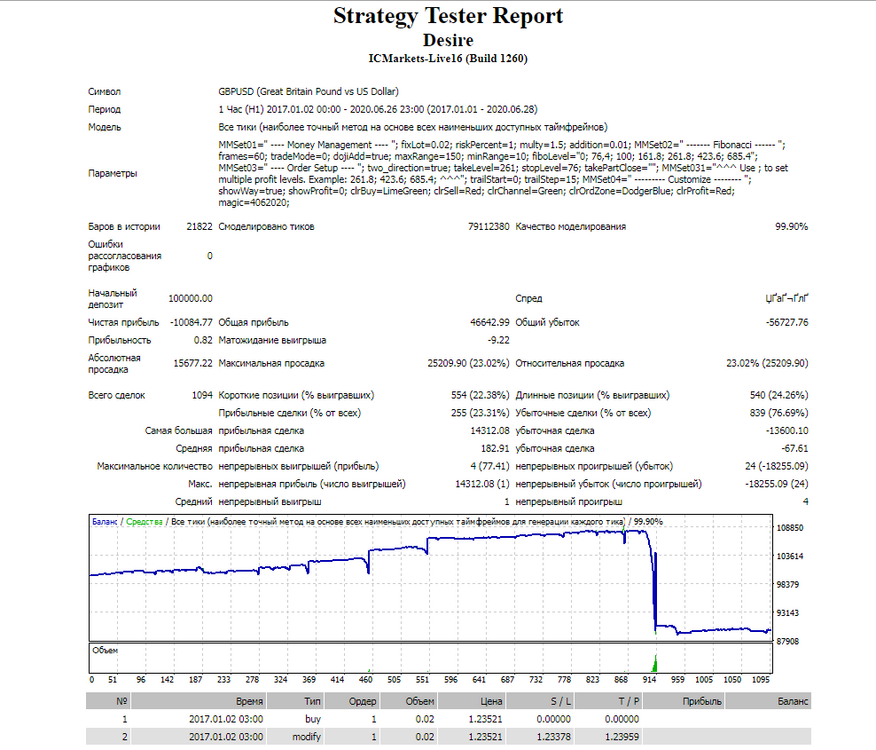
Task: Click profit factor value 0.82
Action: (x=203, y=340)
